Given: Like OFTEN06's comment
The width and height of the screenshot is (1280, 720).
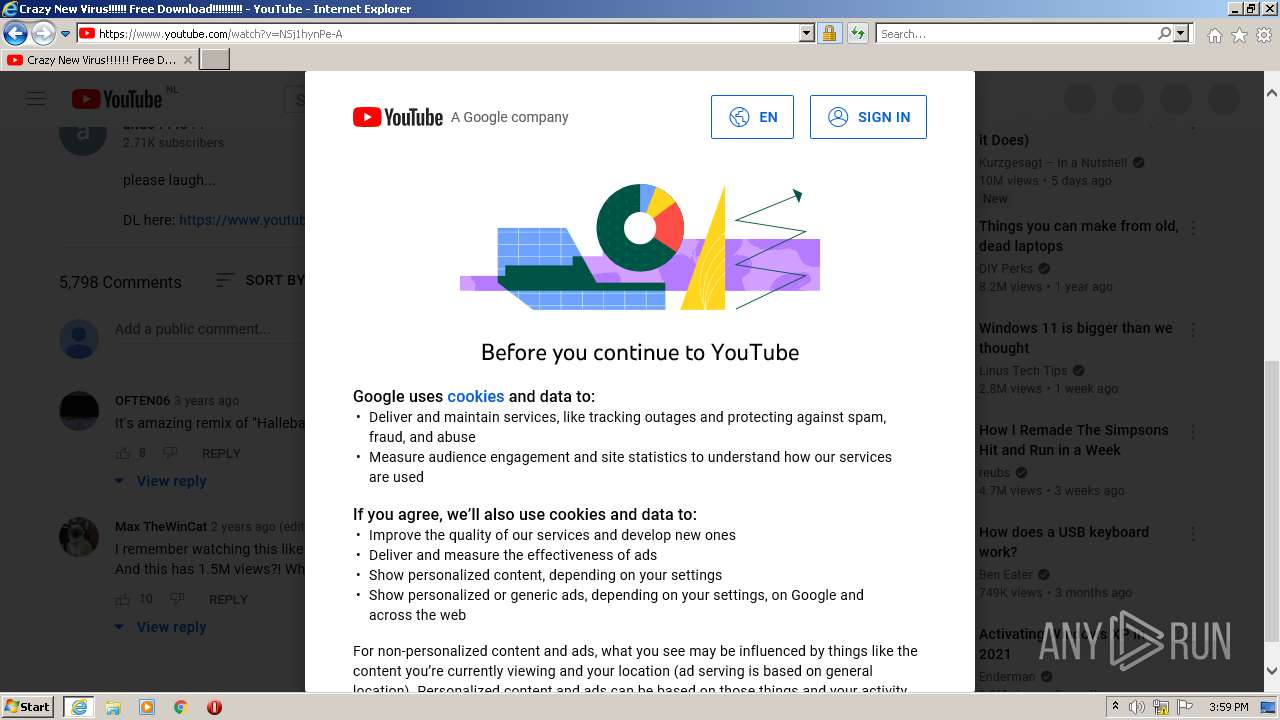Looking at the screenshot, I should click(123, 453).
